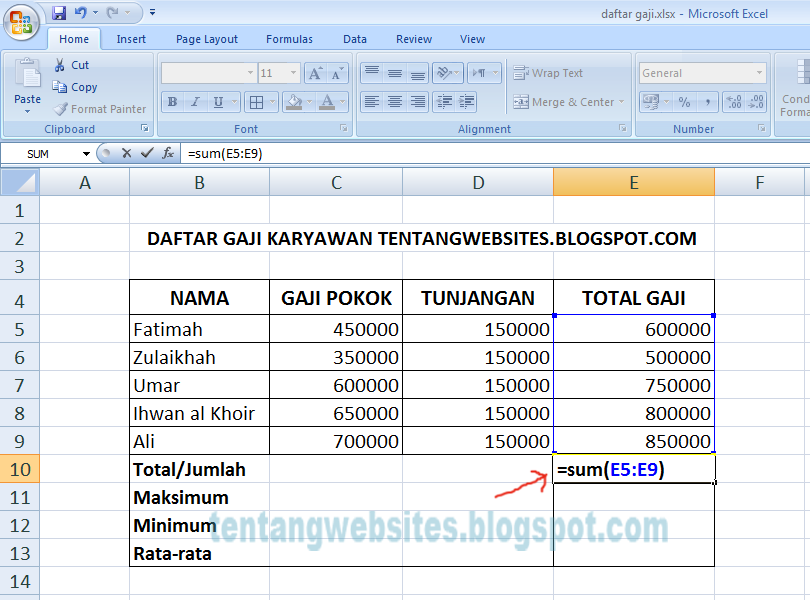This screenshot has height=600, width=810.
Task: Select Middle Align icon
Action: tap(395, 73)
